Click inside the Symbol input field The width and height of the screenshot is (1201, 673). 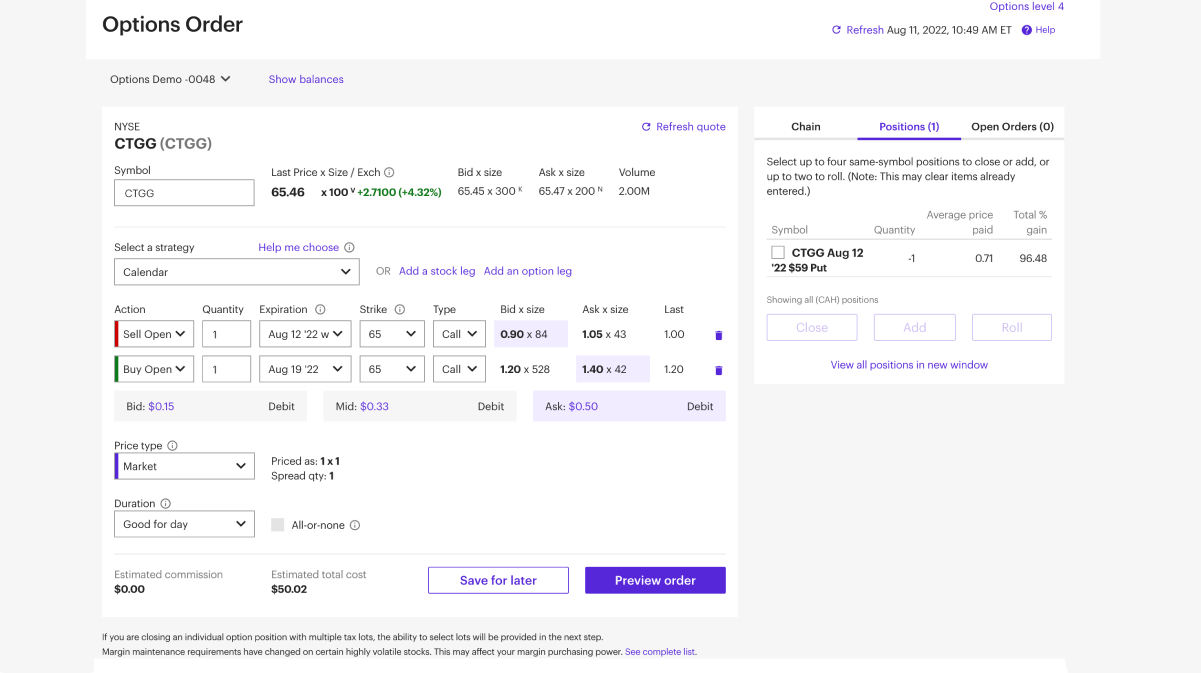(184, 192)
